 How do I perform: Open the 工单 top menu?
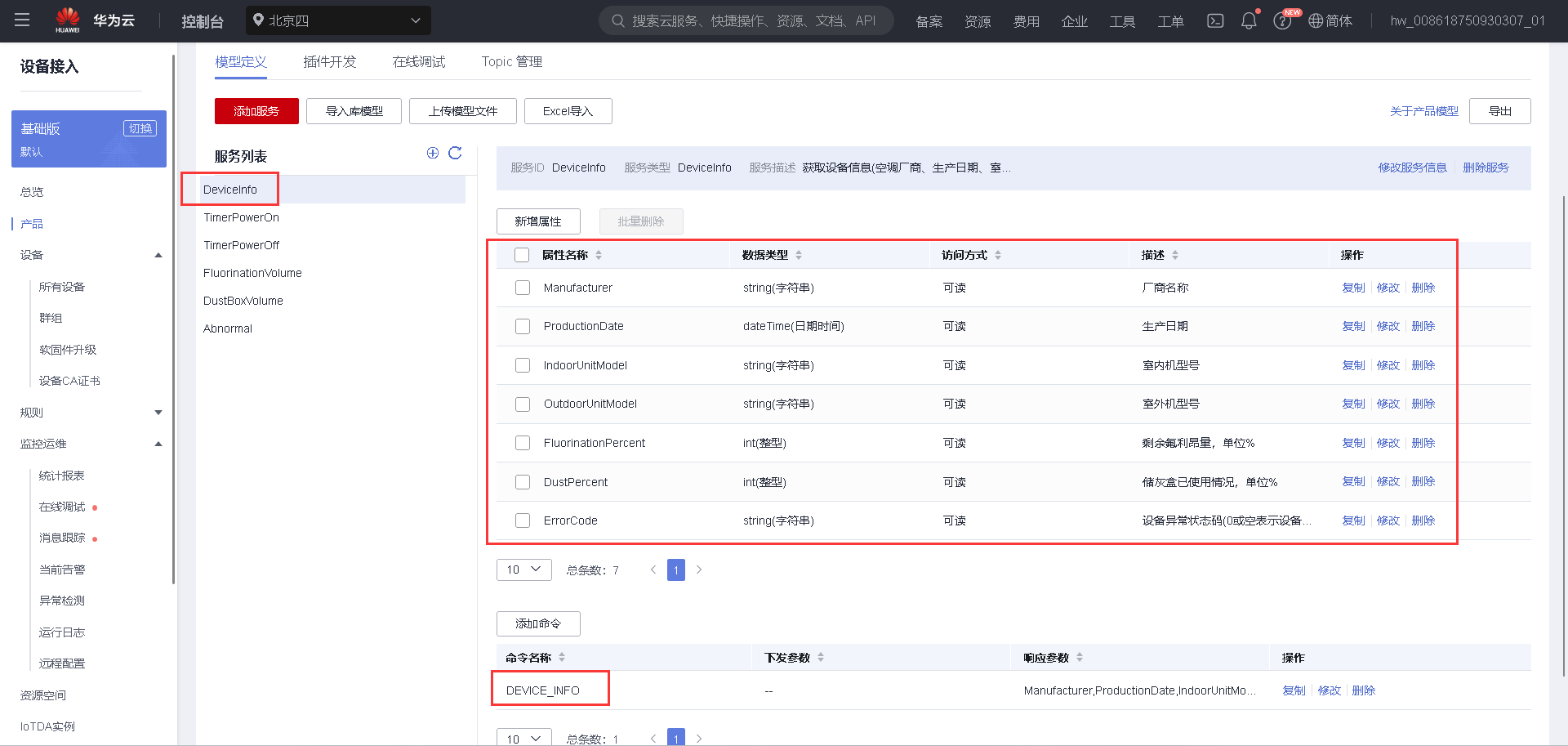tap(1171, 21)
